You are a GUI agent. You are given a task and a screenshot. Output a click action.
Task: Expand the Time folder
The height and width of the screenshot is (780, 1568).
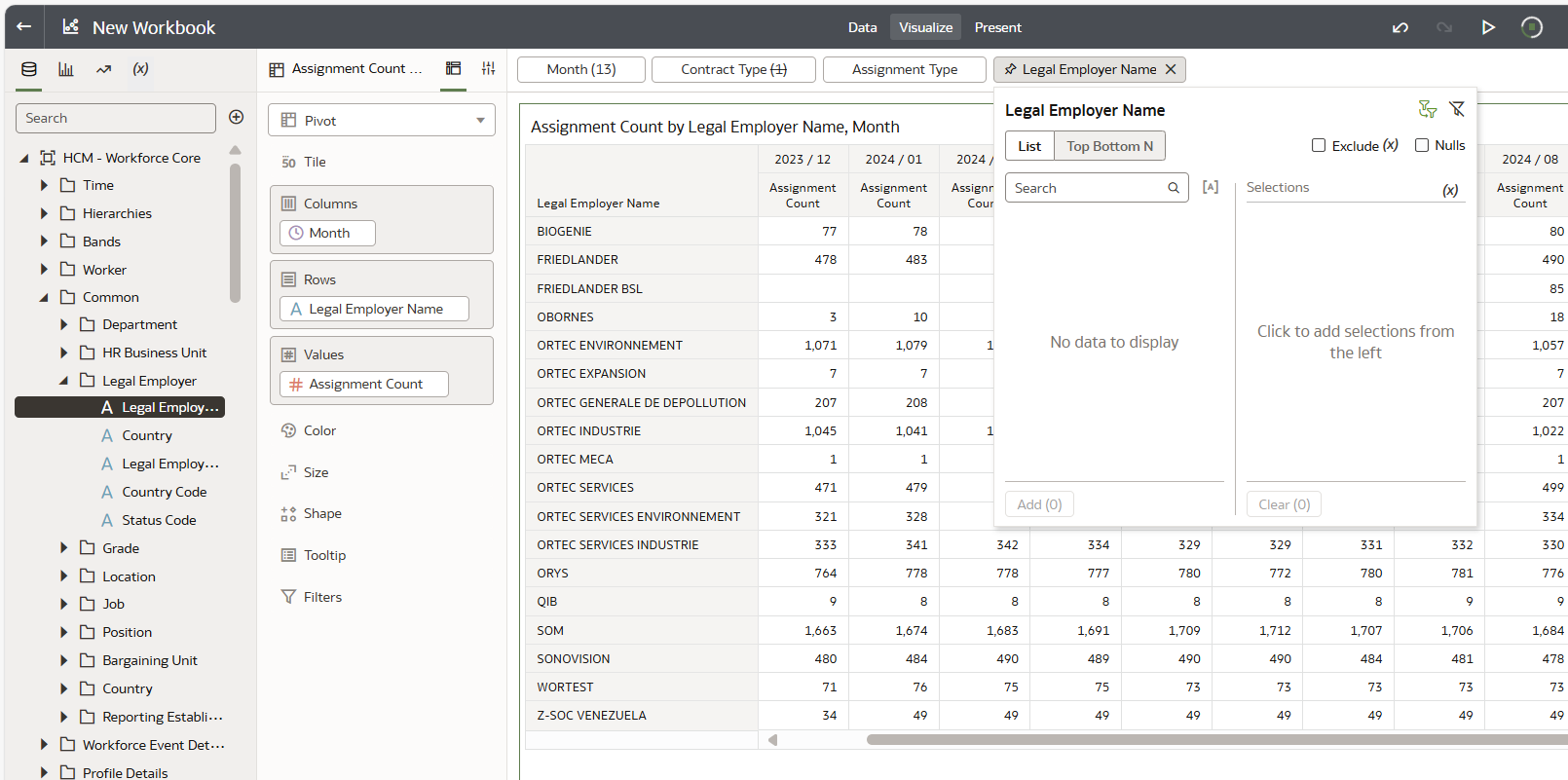44,185
